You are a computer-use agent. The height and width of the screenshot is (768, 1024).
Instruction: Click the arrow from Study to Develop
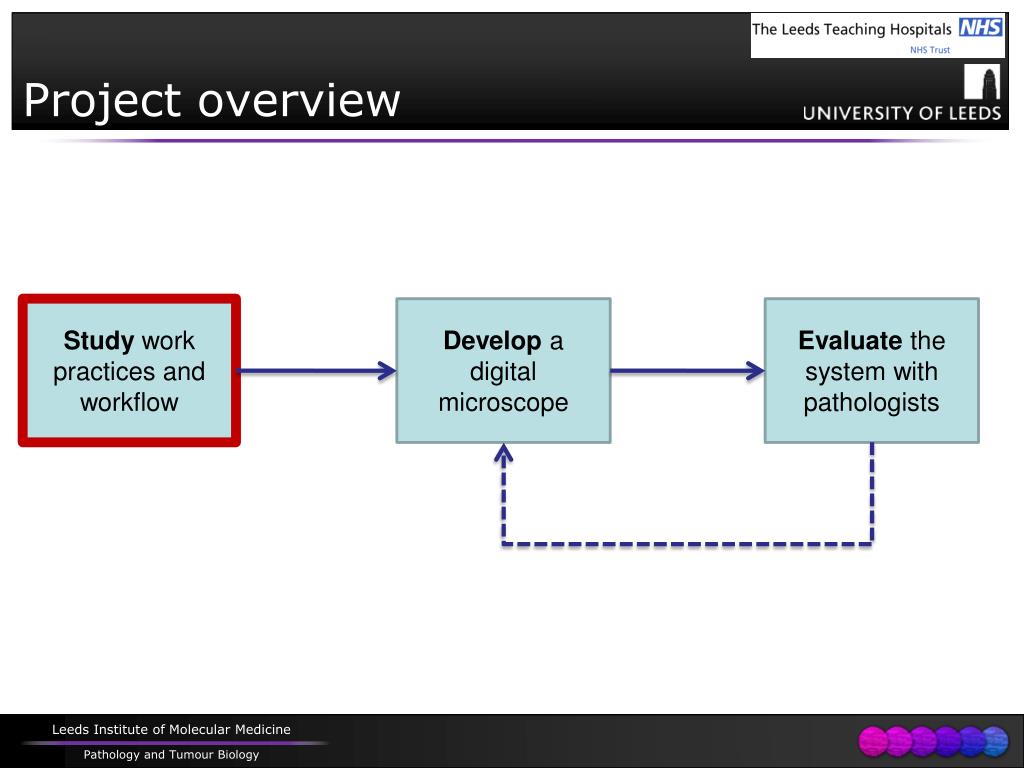(317, 371)
